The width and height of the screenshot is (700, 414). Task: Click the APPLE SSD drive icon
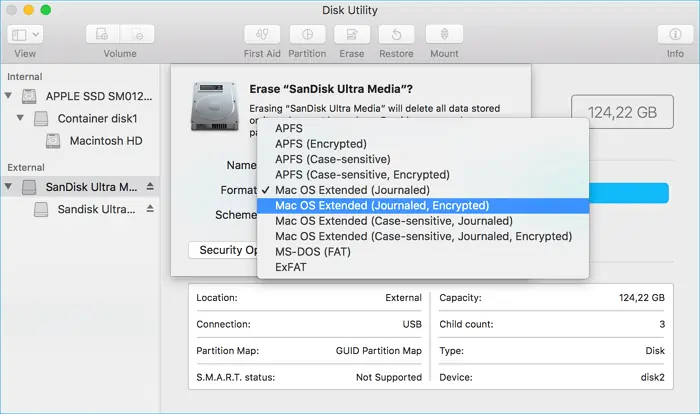point(29,96)
